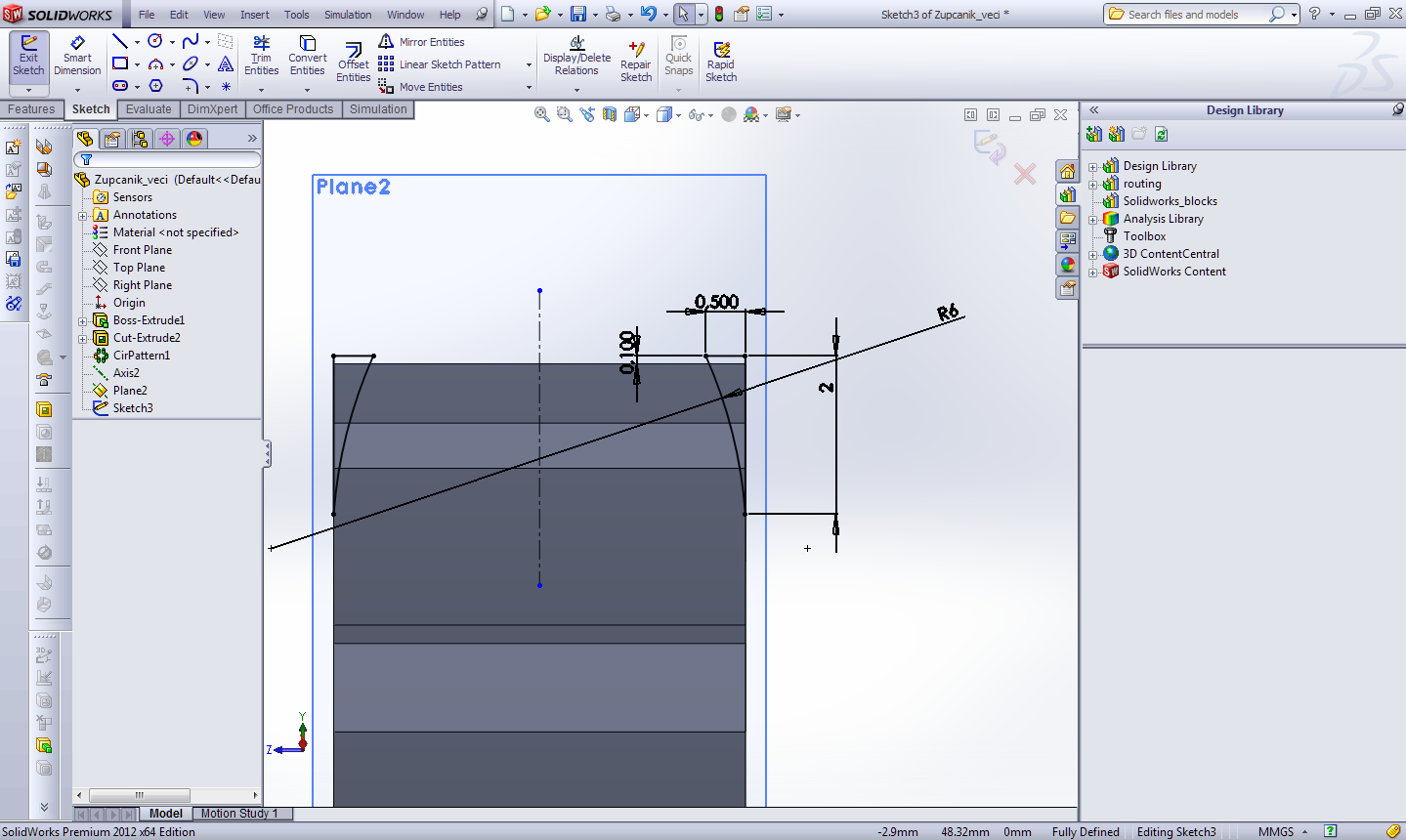The height and width of the screenshot is (840, 1406).
Task: Open the Appearances tab in the task pane
Action: point(1067,265)
